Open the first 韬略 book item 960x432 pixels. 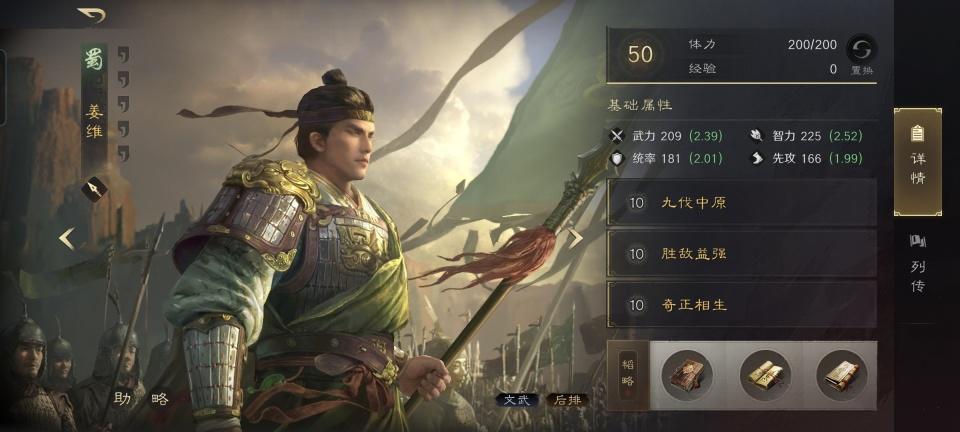point(687,375)
